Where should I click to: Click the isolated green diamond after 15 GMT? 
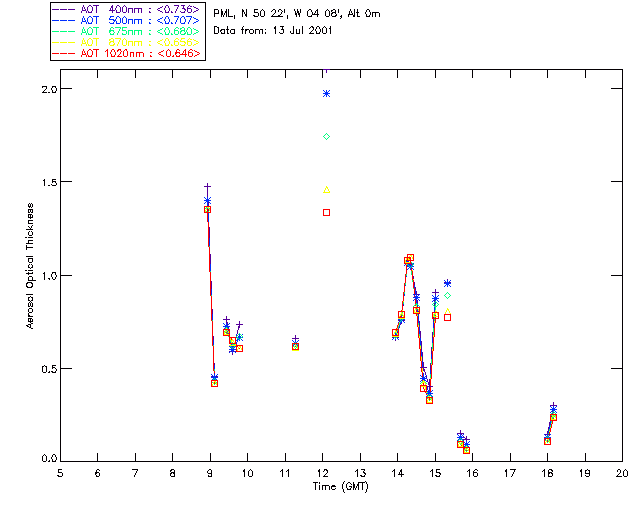447,295
